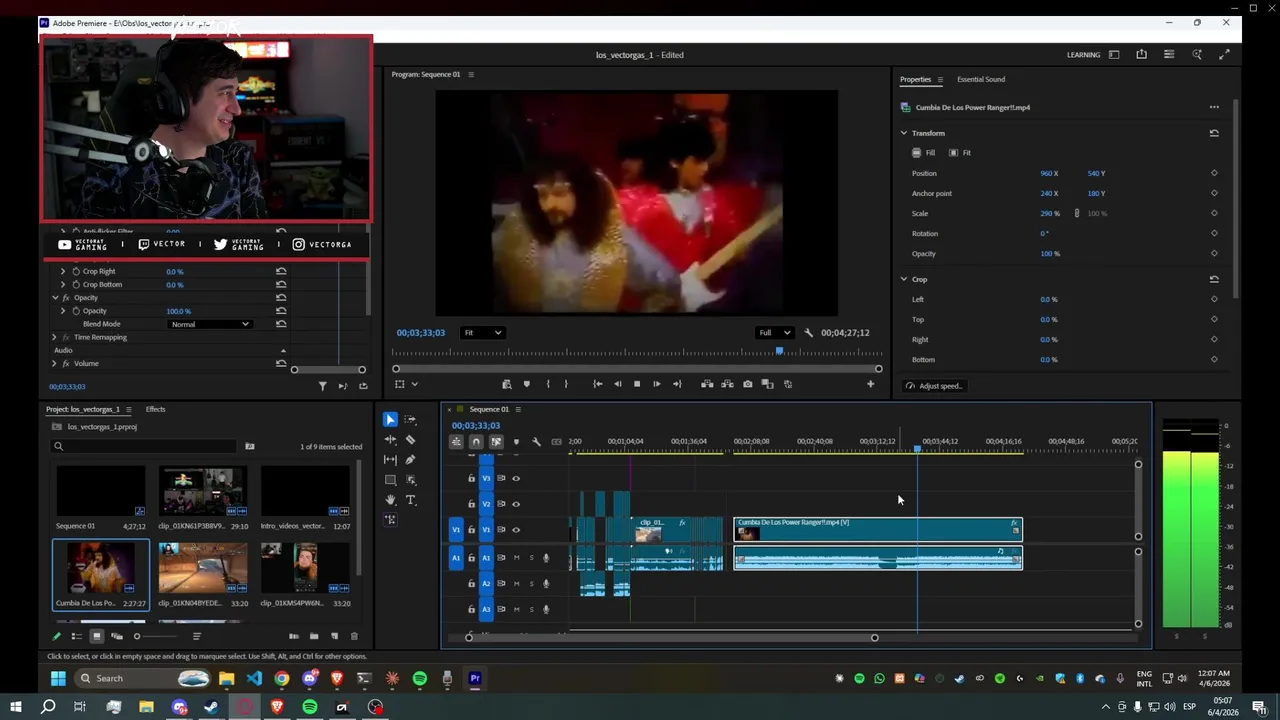Viewport: 1280px width, 720px height.
Task: Click the Learning workspace button
Action: click(1083, 55)
